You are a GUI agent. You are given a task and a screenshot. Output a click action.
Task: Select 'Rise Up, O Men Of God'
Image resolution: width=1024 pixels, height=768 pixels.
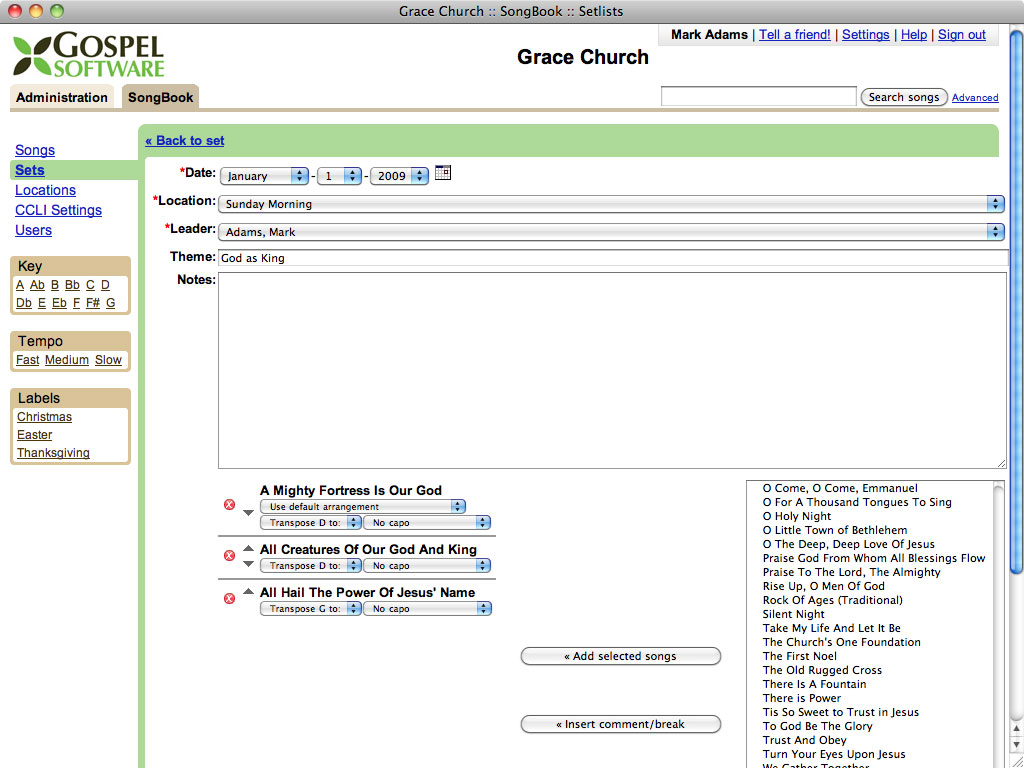coord(824,586)
